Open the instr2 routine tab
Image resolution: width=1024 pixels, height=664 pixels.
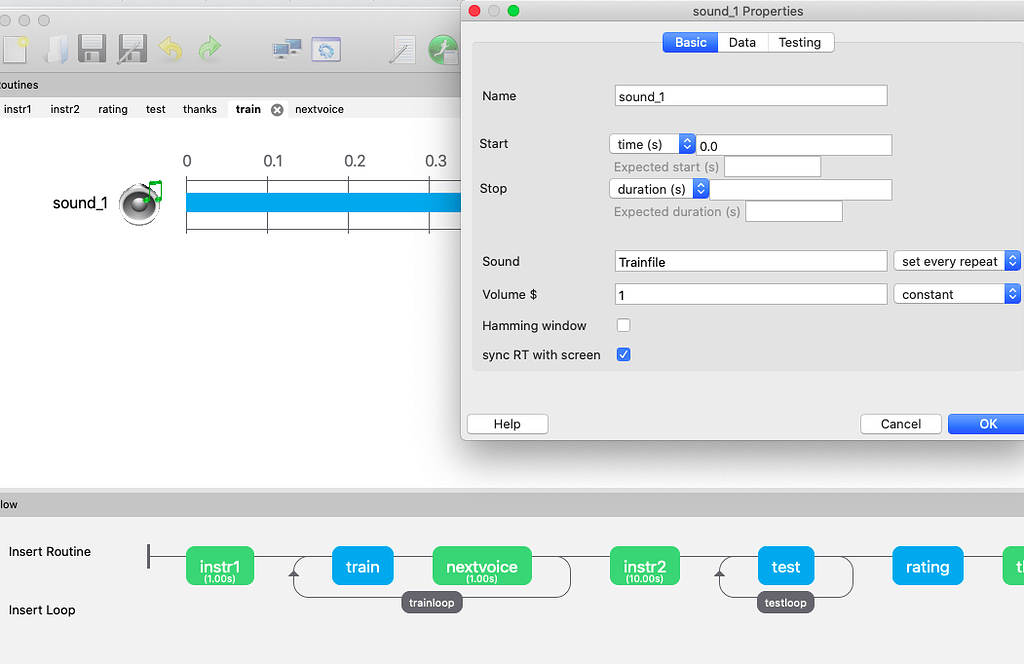click(65, 109)
